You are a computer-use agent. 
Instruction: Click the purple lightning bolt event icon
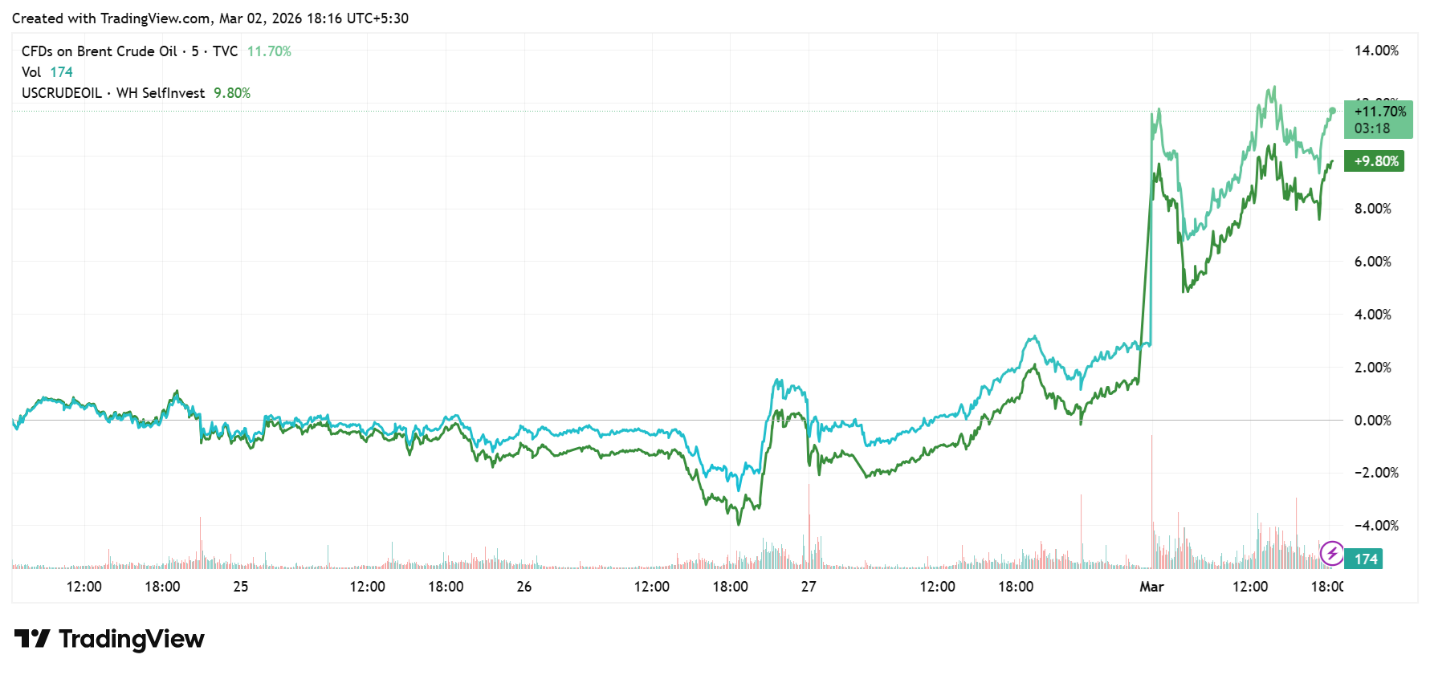(x=1332, y=553)
